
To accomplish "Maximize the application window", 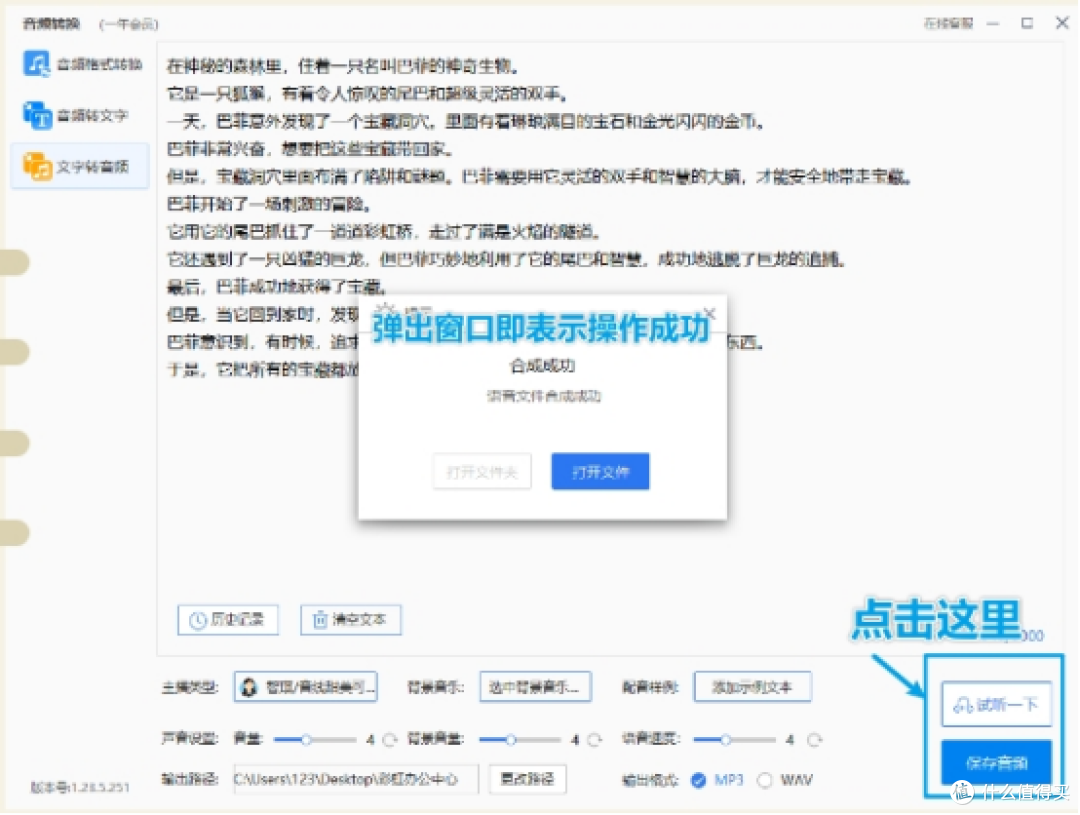I will 1027,23.
